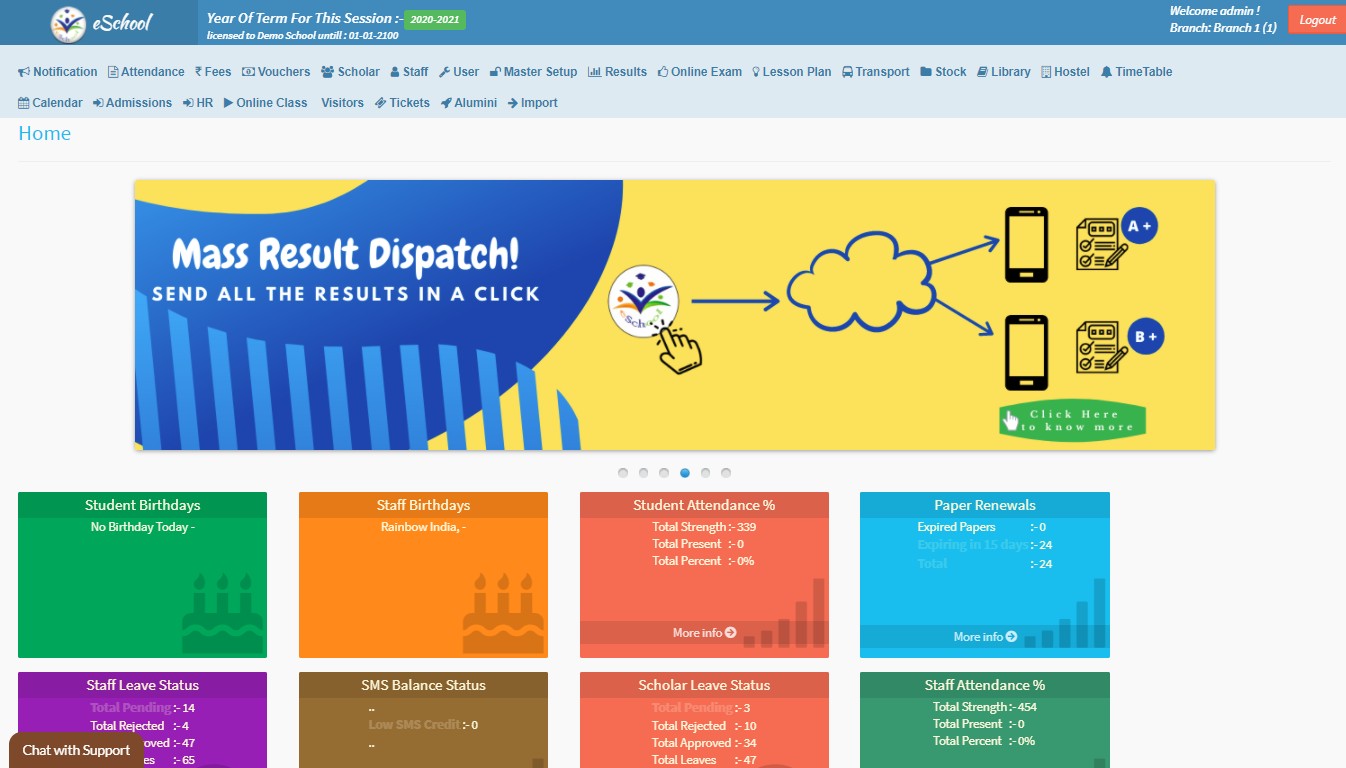Open the Admissions menu item
The image size is (1346, 768).
pos(132,103)
